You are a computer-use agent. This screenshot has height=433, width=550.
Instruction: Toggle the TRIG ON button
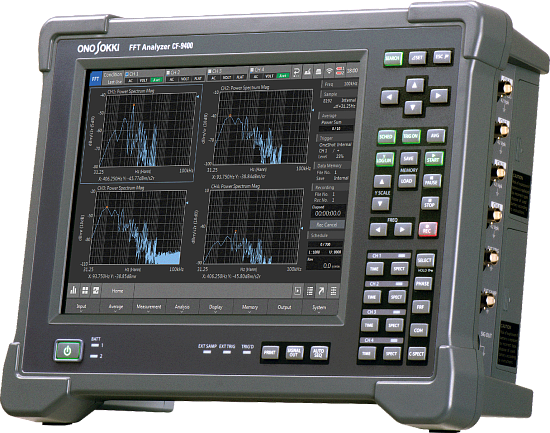pyautogui.click(x=411, y=136)
